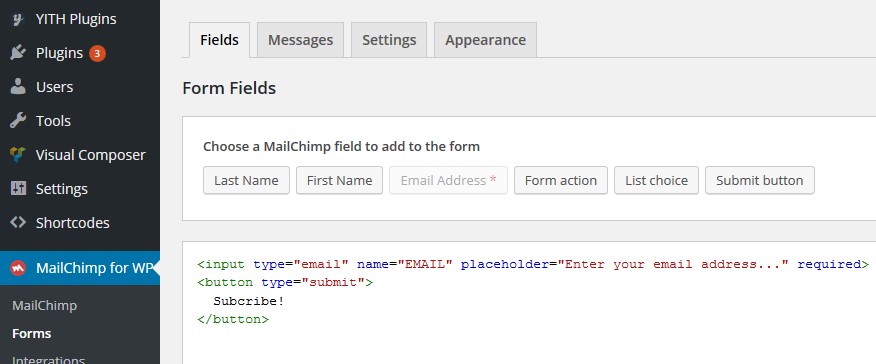The image size is (876, 364).
Task: Go to the Appearance tab
Action: coord(485,40)
